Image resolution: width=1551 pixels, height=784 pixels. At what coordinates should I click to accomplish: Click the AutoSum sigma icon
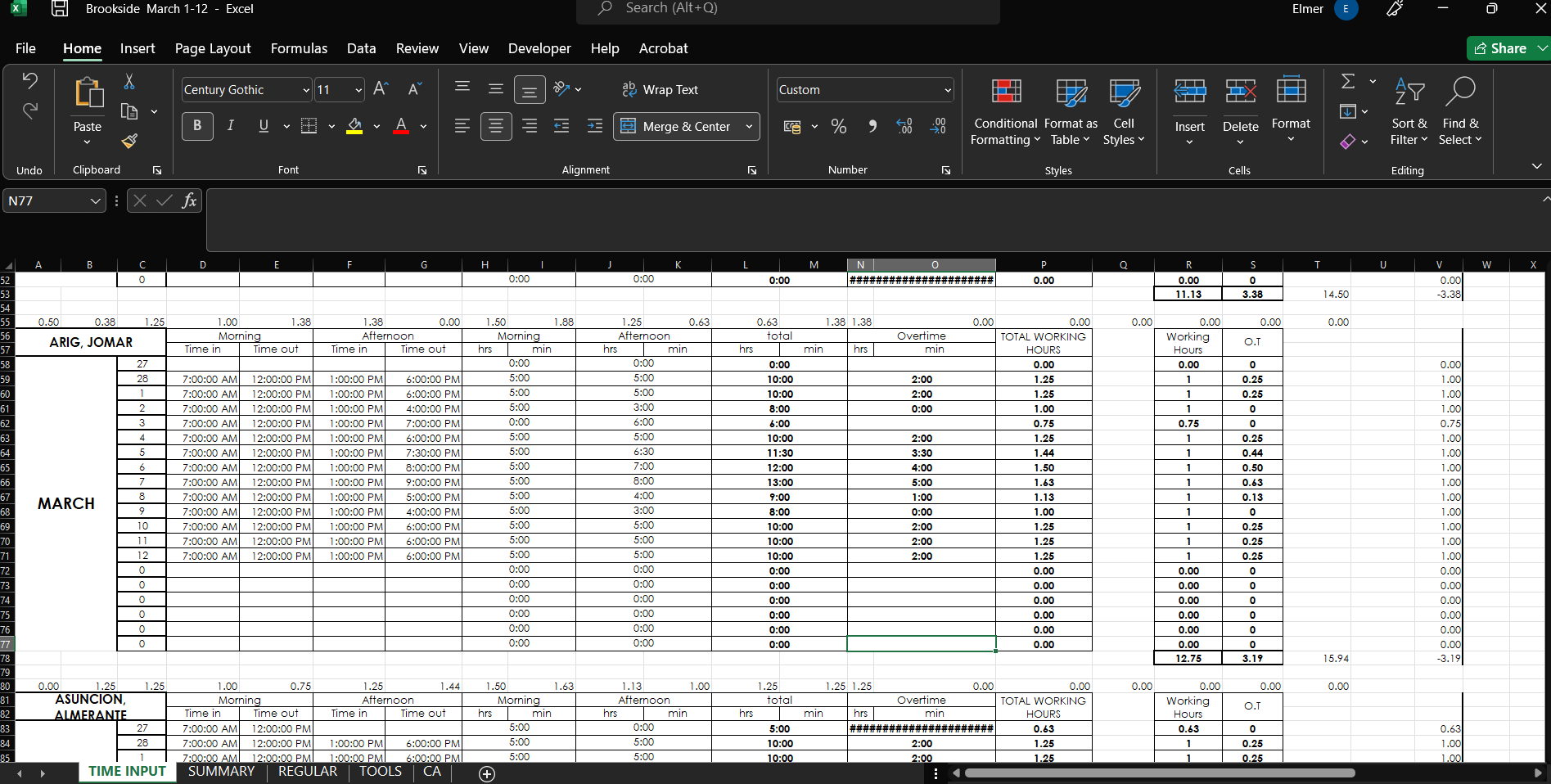(x=1348, y=81)
